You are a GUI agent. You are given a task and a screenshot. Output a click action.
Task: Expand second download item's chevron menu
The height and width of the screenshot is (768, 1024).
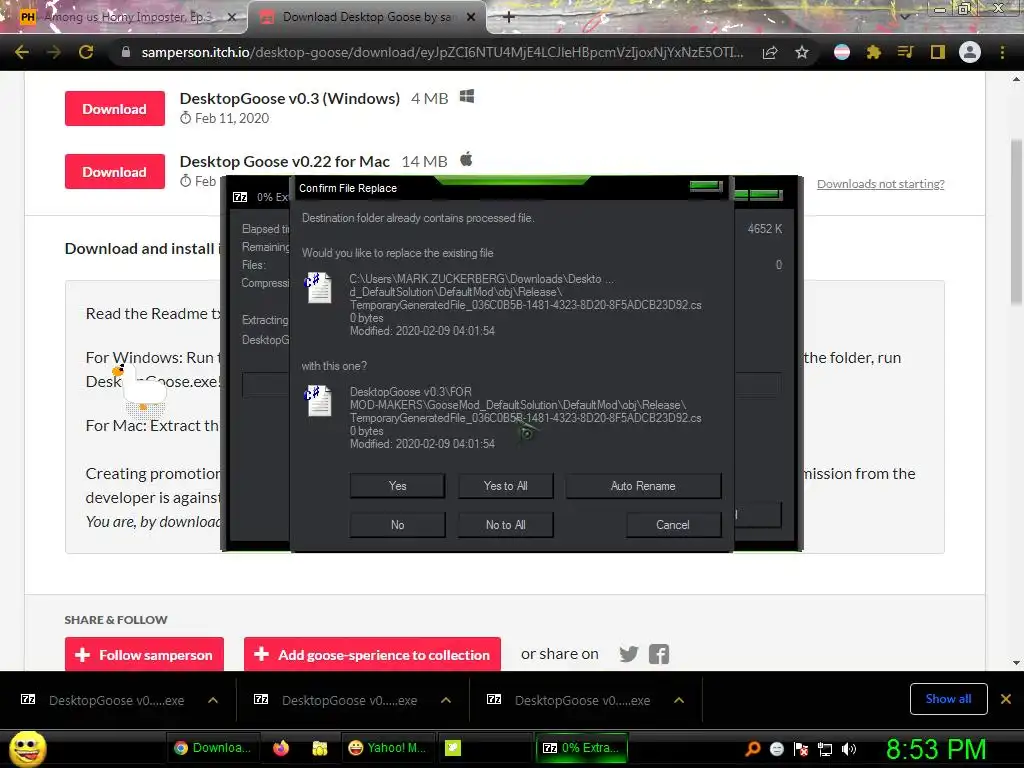[x=445, y=700]
